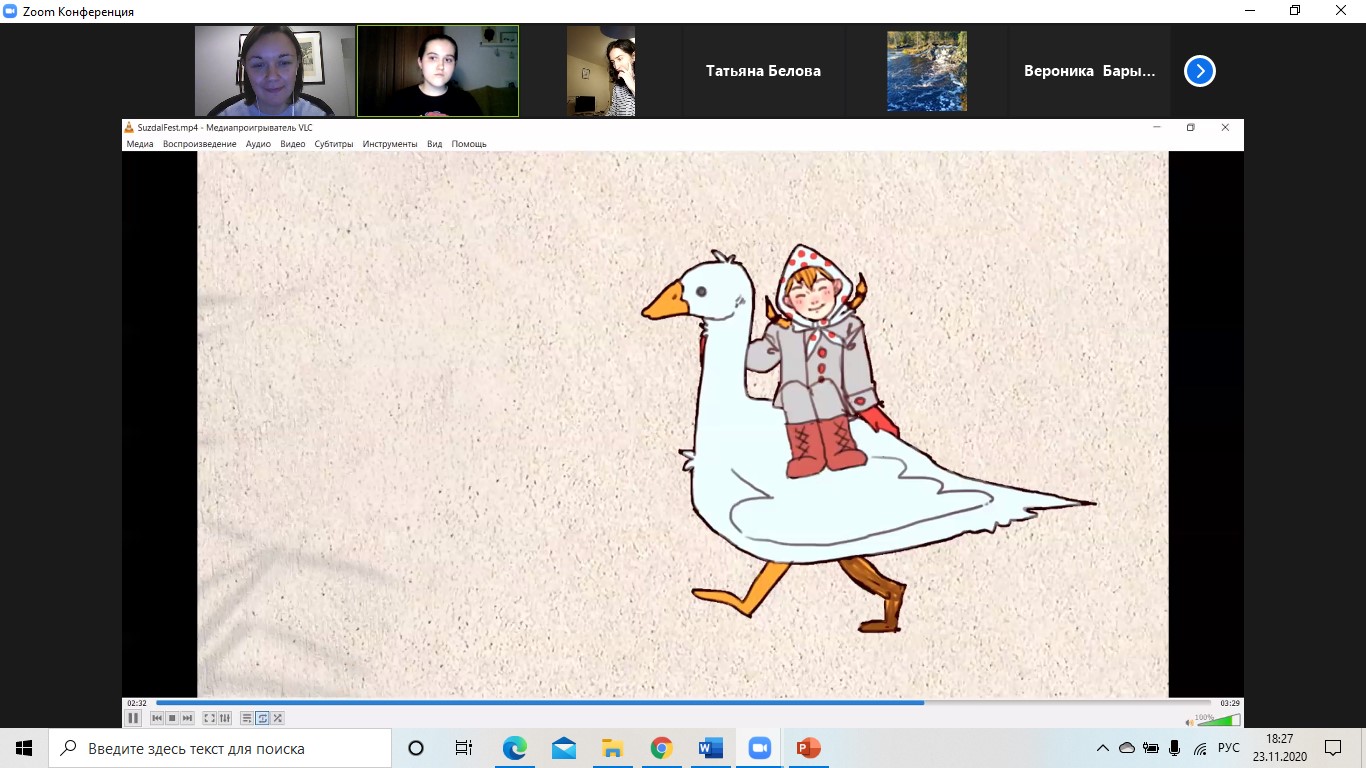Toggle VLC fullscreen mode
This screenshot has width=1366, height=768.
[210, 718]
